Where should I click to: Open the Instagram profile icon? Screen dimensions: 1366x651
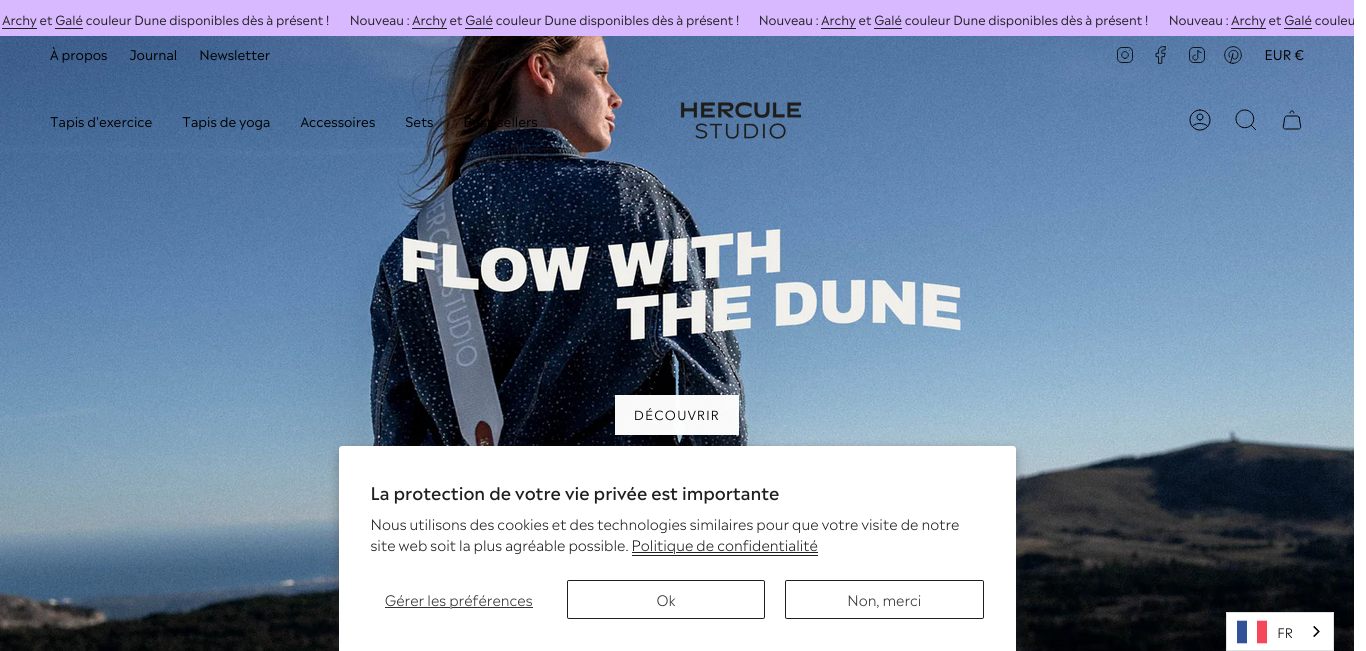coord(1125,55)
